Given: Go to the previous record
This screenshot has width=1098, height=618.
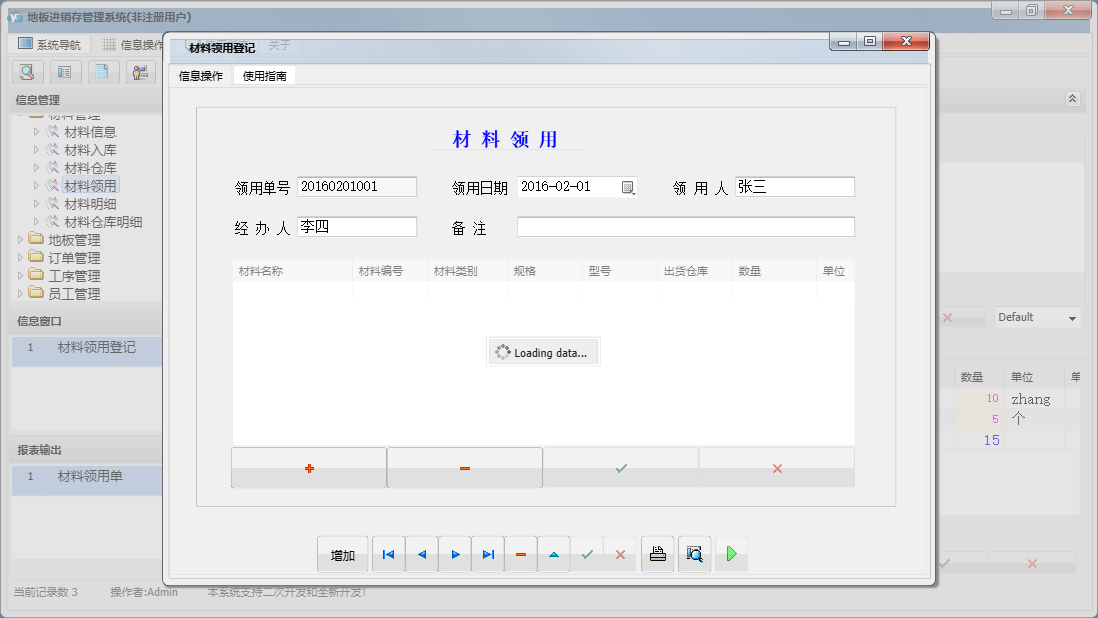Looking at the screenshot, I should 421,553.
